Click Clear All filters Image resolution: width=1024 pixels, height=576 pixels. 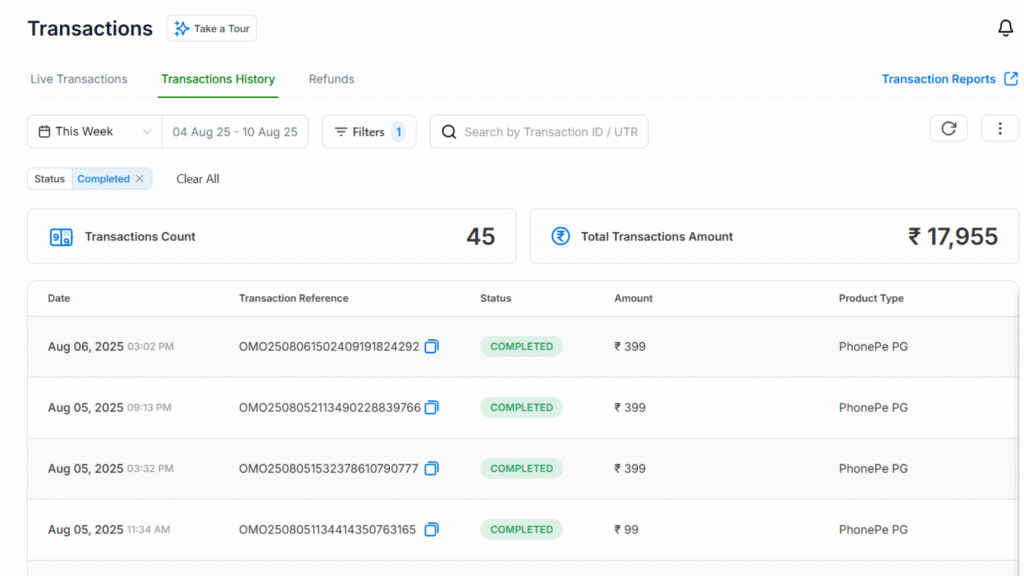click(x=198, y=179)
